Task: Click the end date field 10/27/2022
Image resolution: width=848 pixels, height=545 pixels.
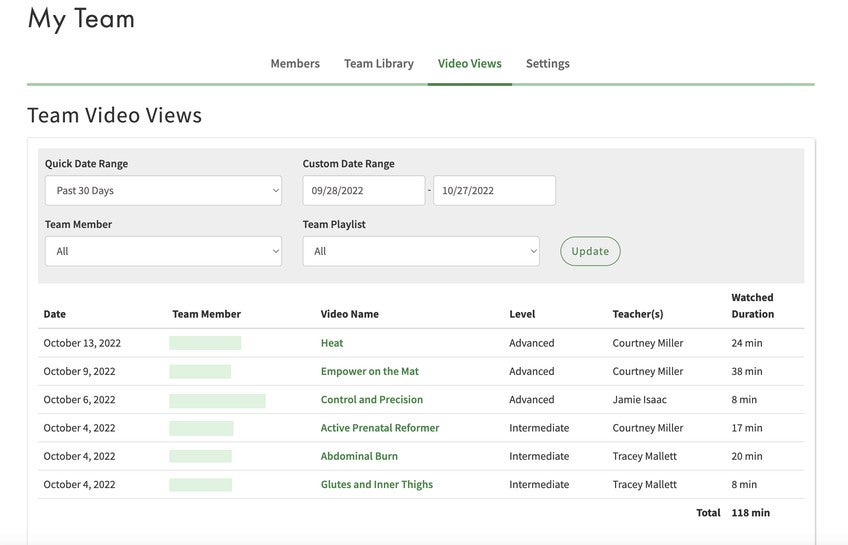Action: point(494,191)
